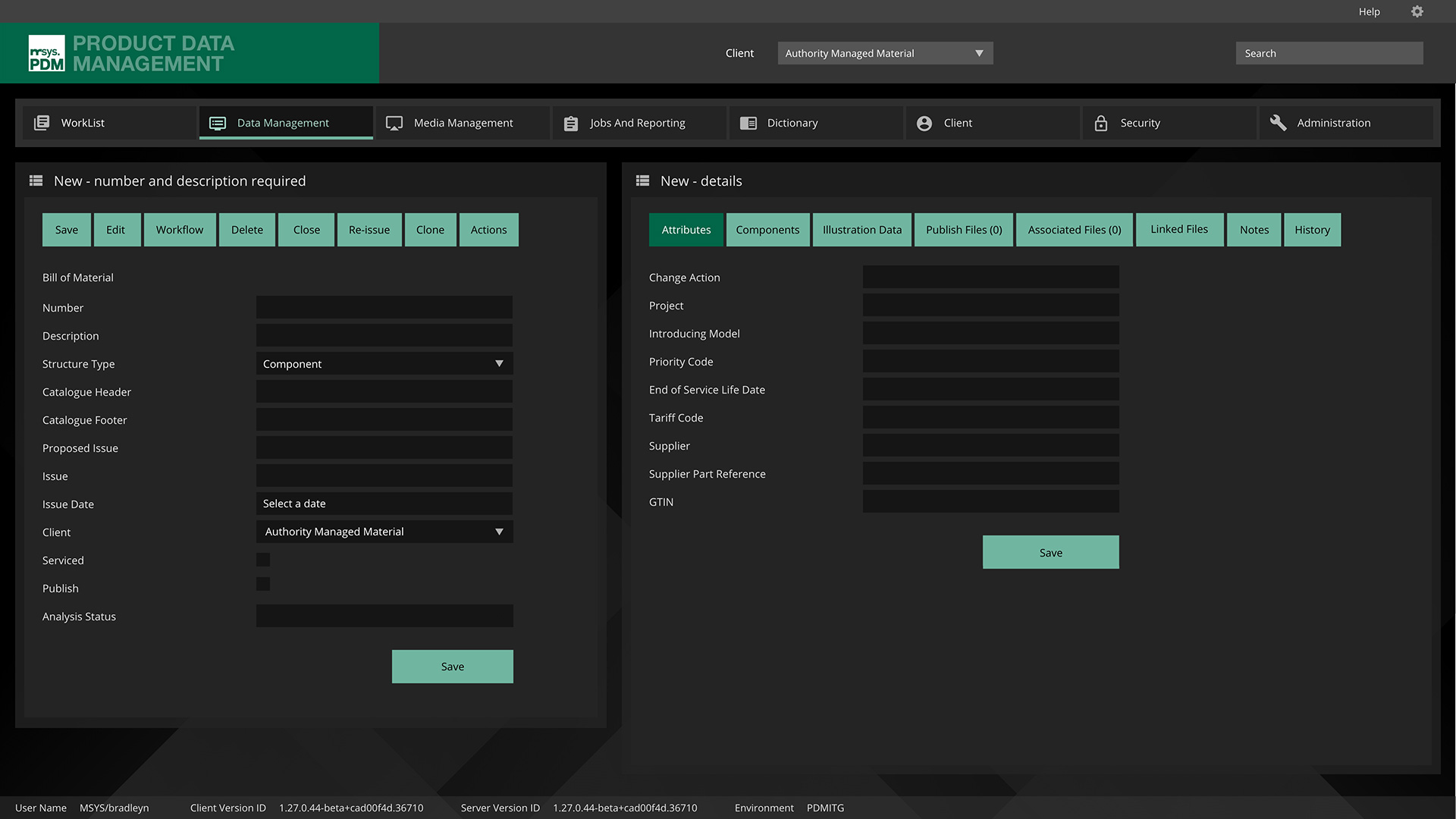Expand the Client dropdown in the form

click(x=384, y=532)
